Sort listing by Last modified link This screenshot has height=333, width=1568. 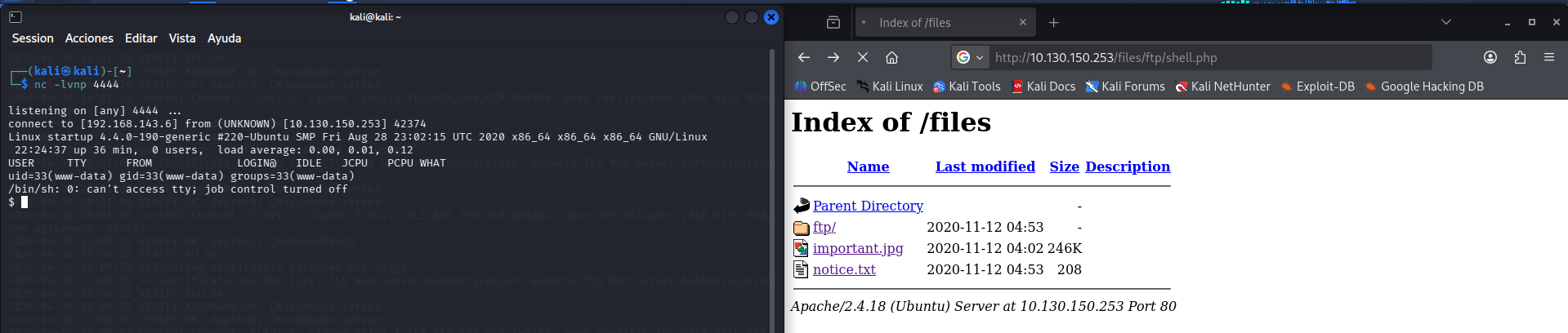(985, 166)
